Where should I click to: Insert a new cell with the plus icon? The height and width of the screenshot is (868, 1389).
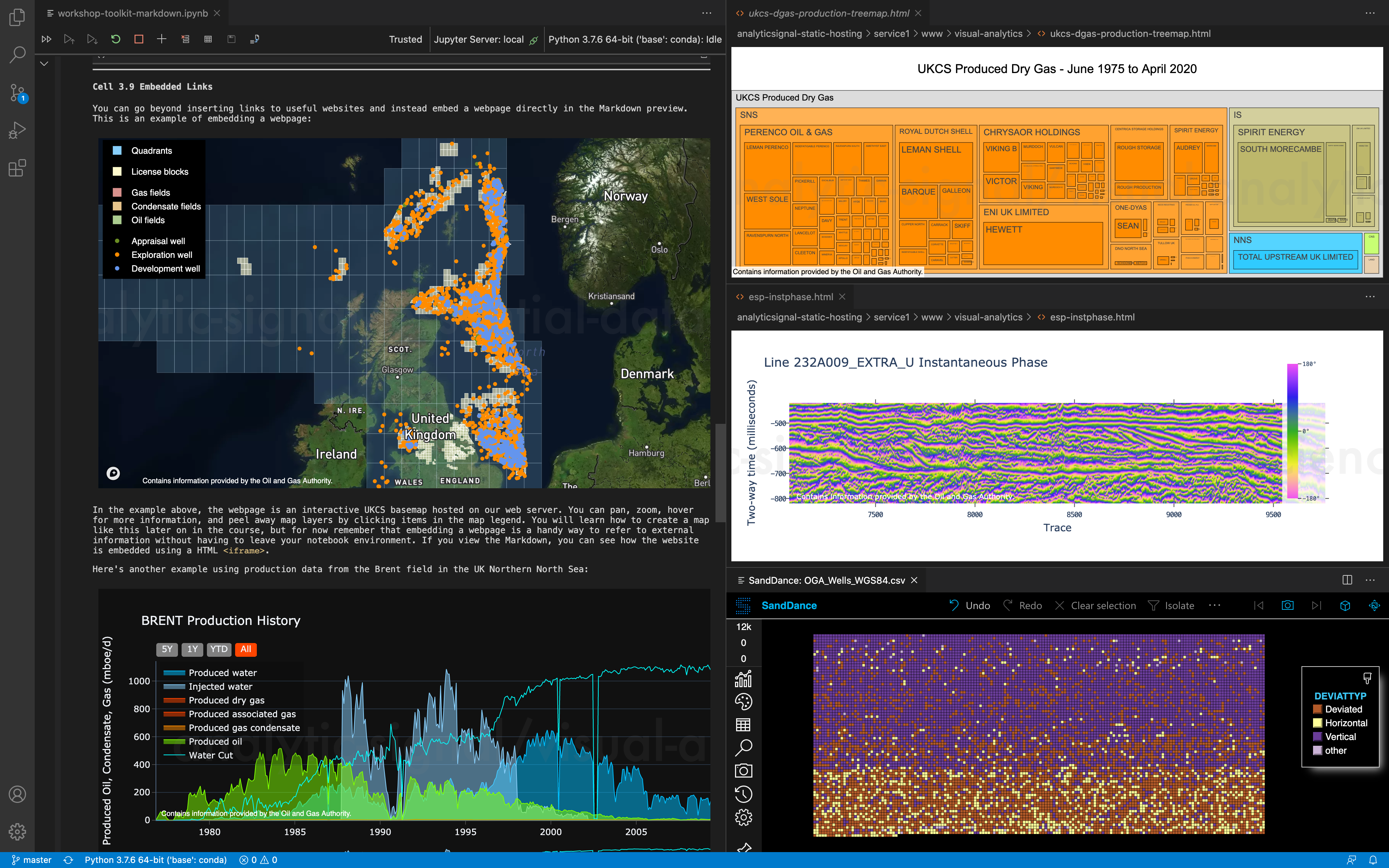(162, 39)
